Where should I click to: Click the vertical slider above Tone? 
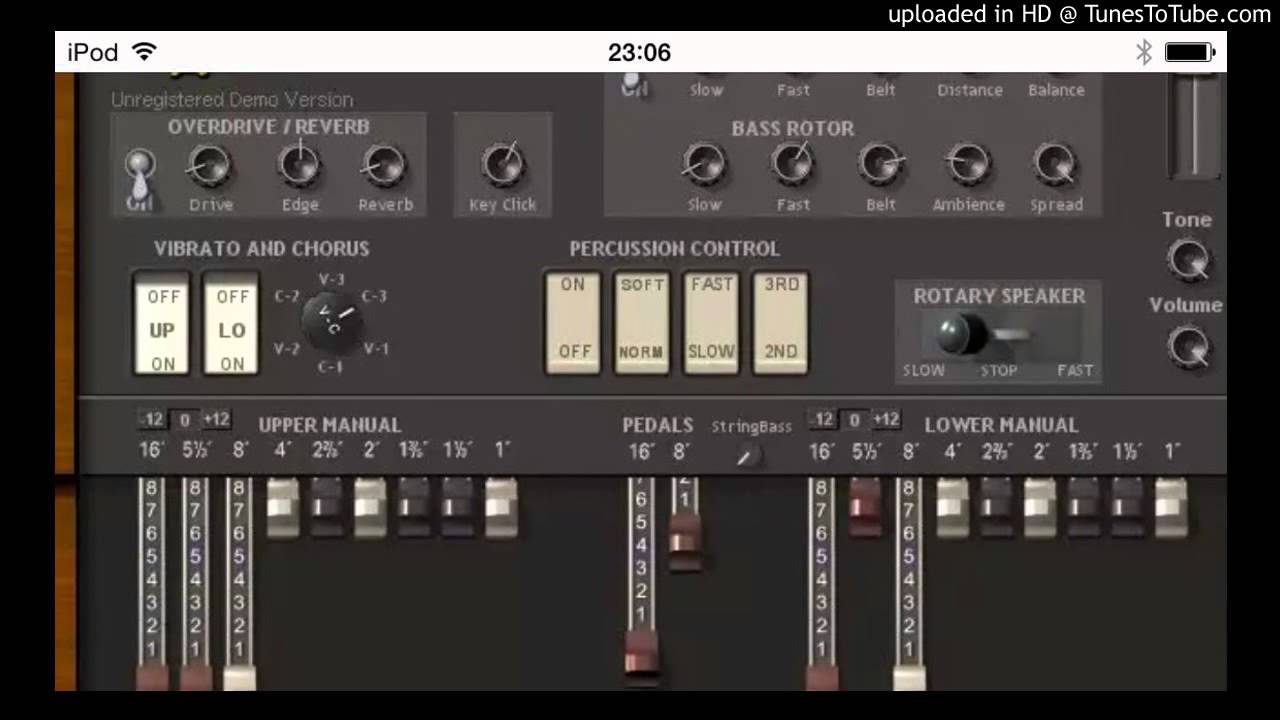tap(1195, 126)
